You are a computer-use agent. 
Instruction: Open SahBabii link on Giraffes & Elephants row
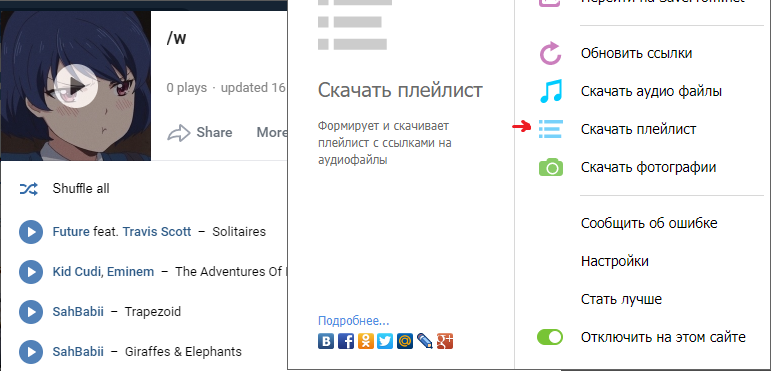[x=78, y=351]
